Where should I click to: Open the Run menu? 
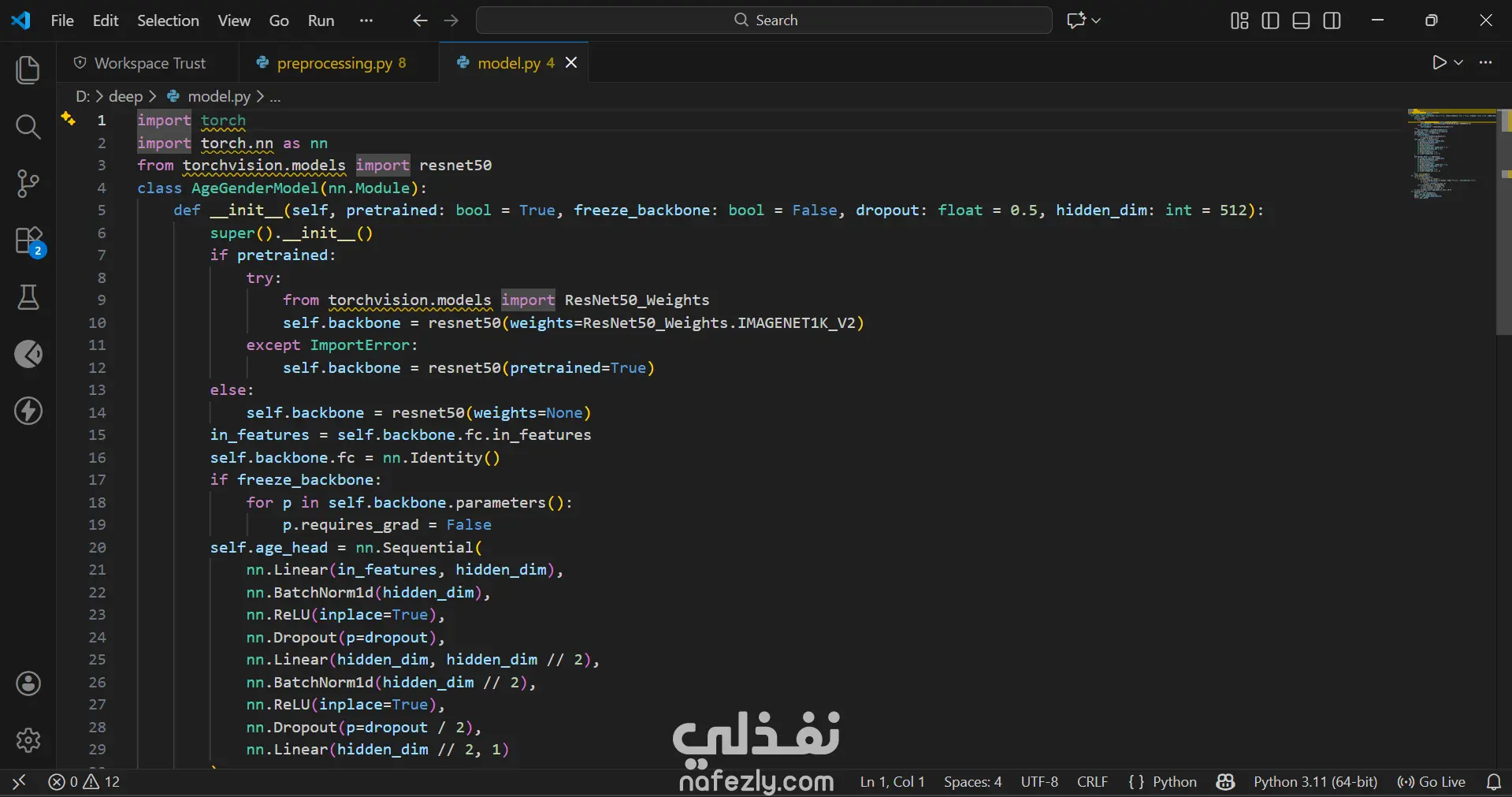321,20
